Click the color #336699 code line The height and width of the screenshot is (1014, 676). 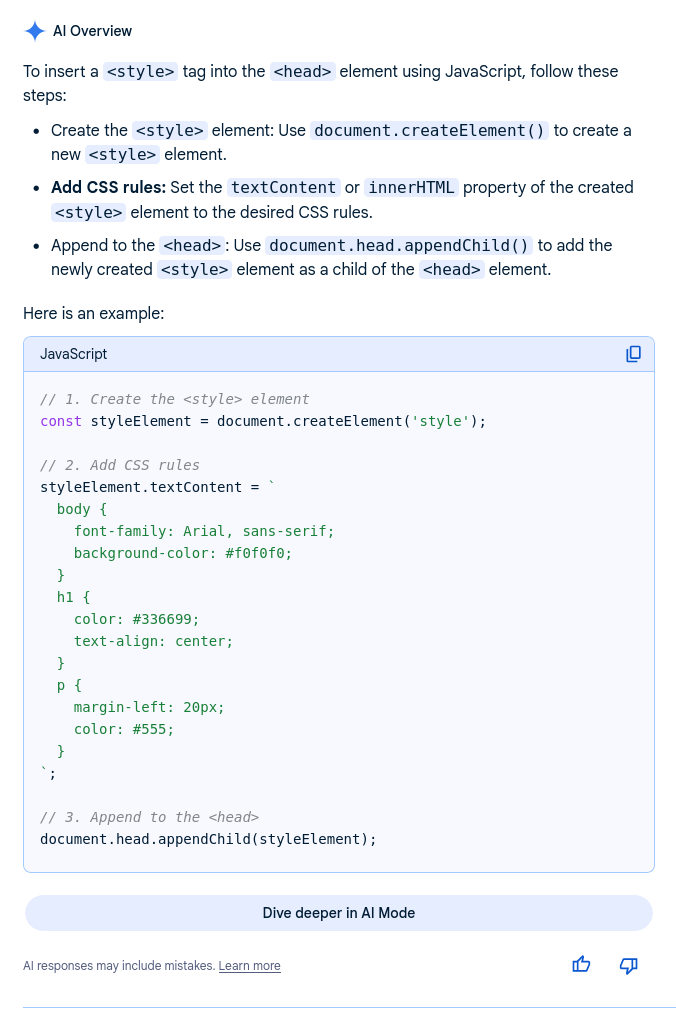pyautogui.click(x=137, y=619)
